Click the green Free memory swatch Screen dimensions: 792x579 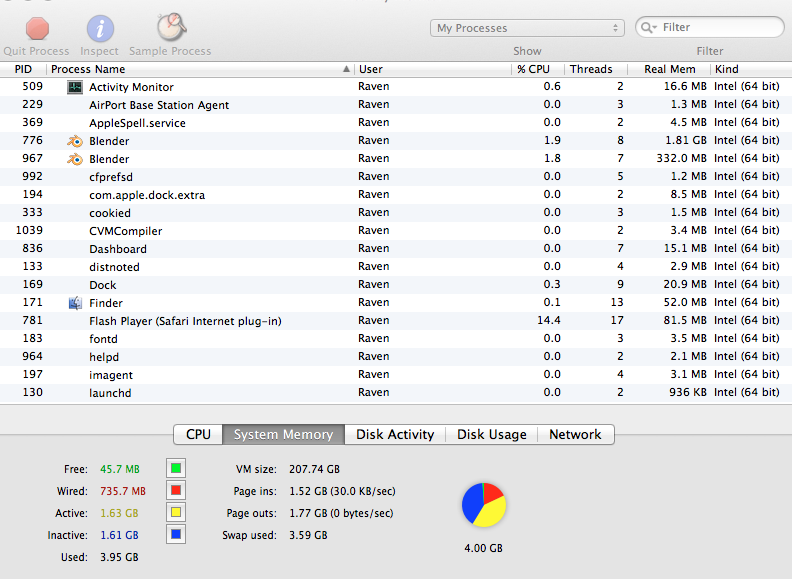pos(176,468)
